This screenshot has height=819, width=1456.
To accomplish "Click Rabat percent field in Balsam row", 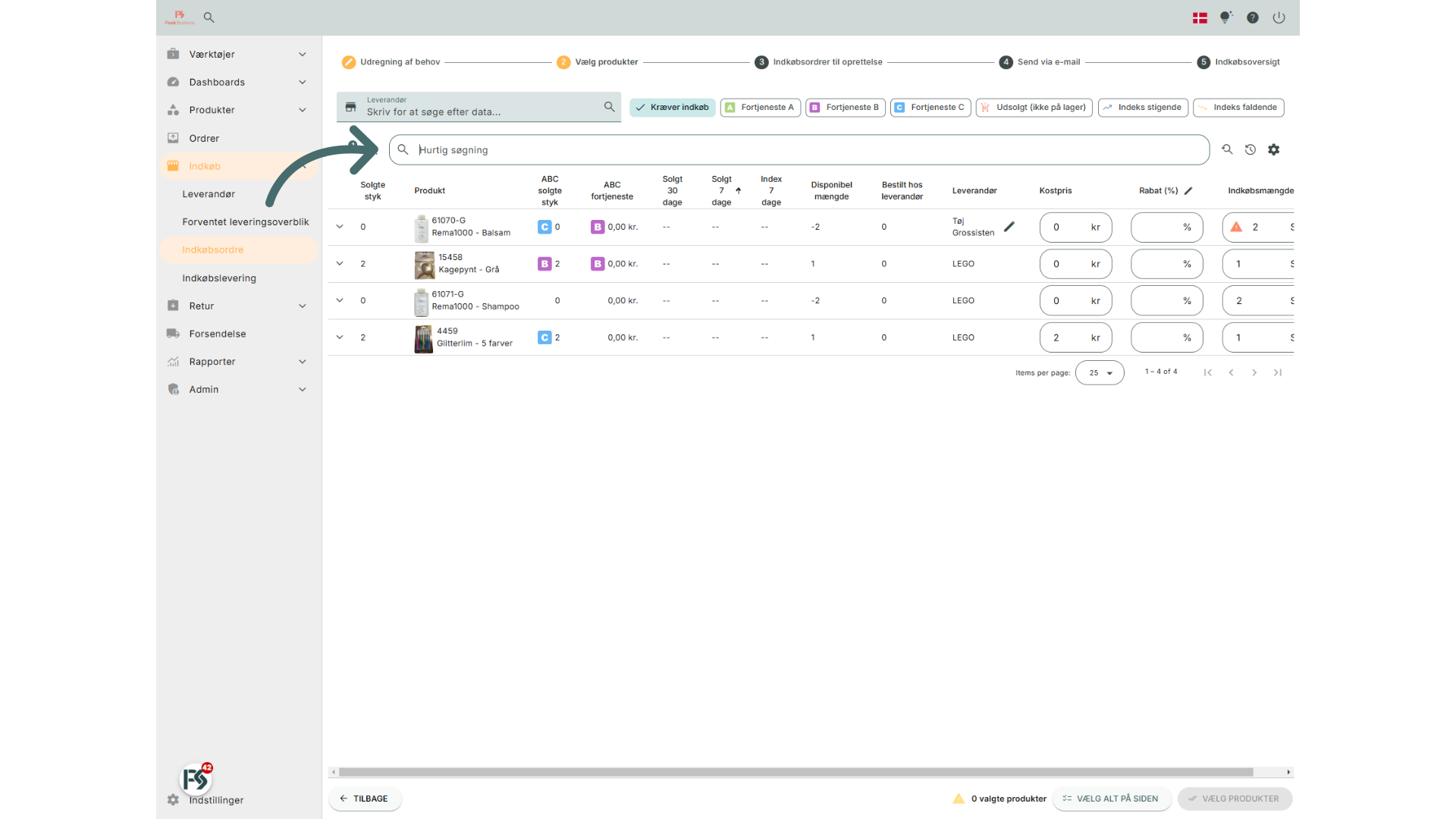I will tap(1166, 227).
